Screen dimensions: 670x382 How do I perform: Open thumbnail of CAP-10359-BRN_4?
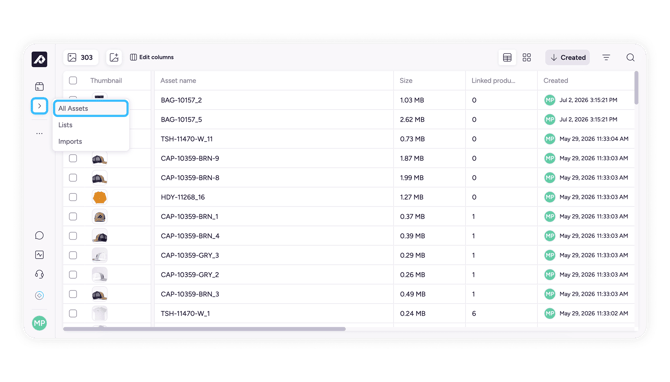[100, 236]
